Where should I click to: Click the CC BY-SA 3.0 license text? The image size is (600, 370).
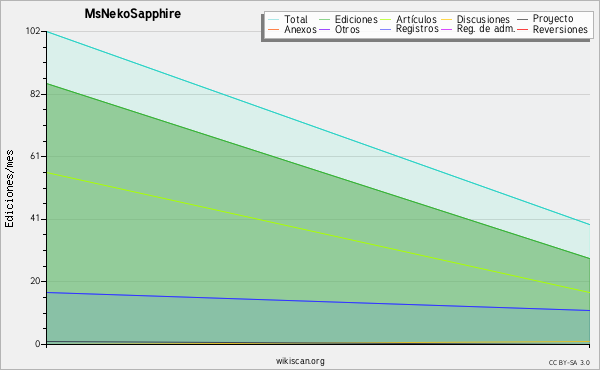pos(569,362)
